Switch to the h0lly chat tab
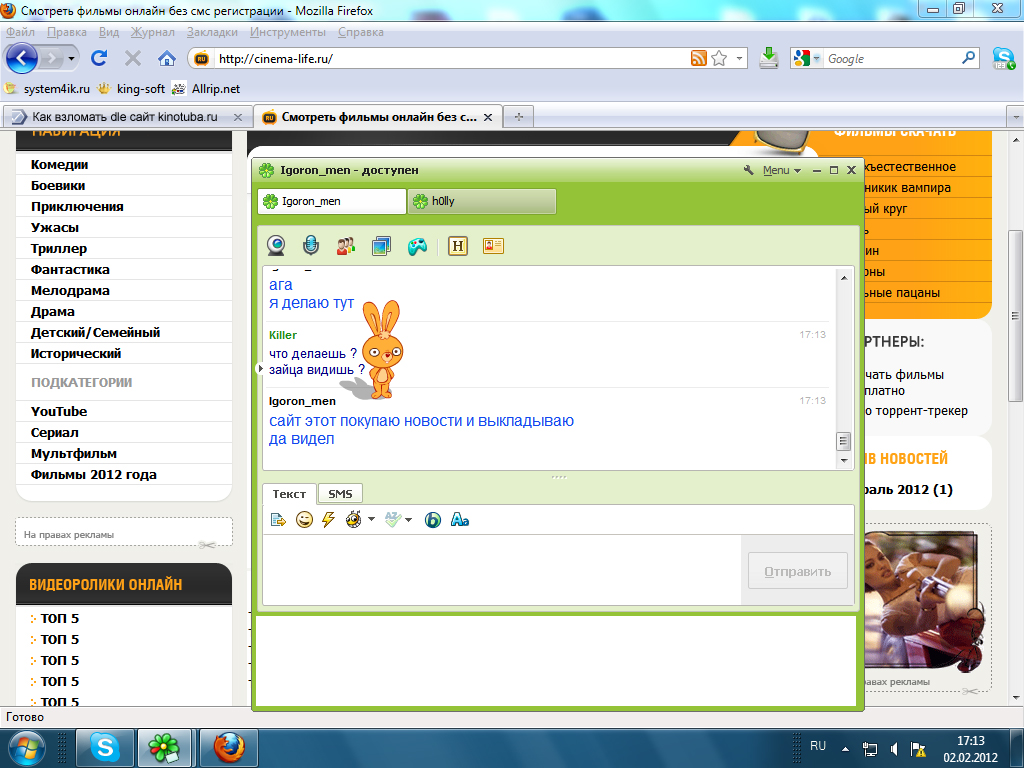The height and width of the screenshot is (768, 1024). pos(482,201)
